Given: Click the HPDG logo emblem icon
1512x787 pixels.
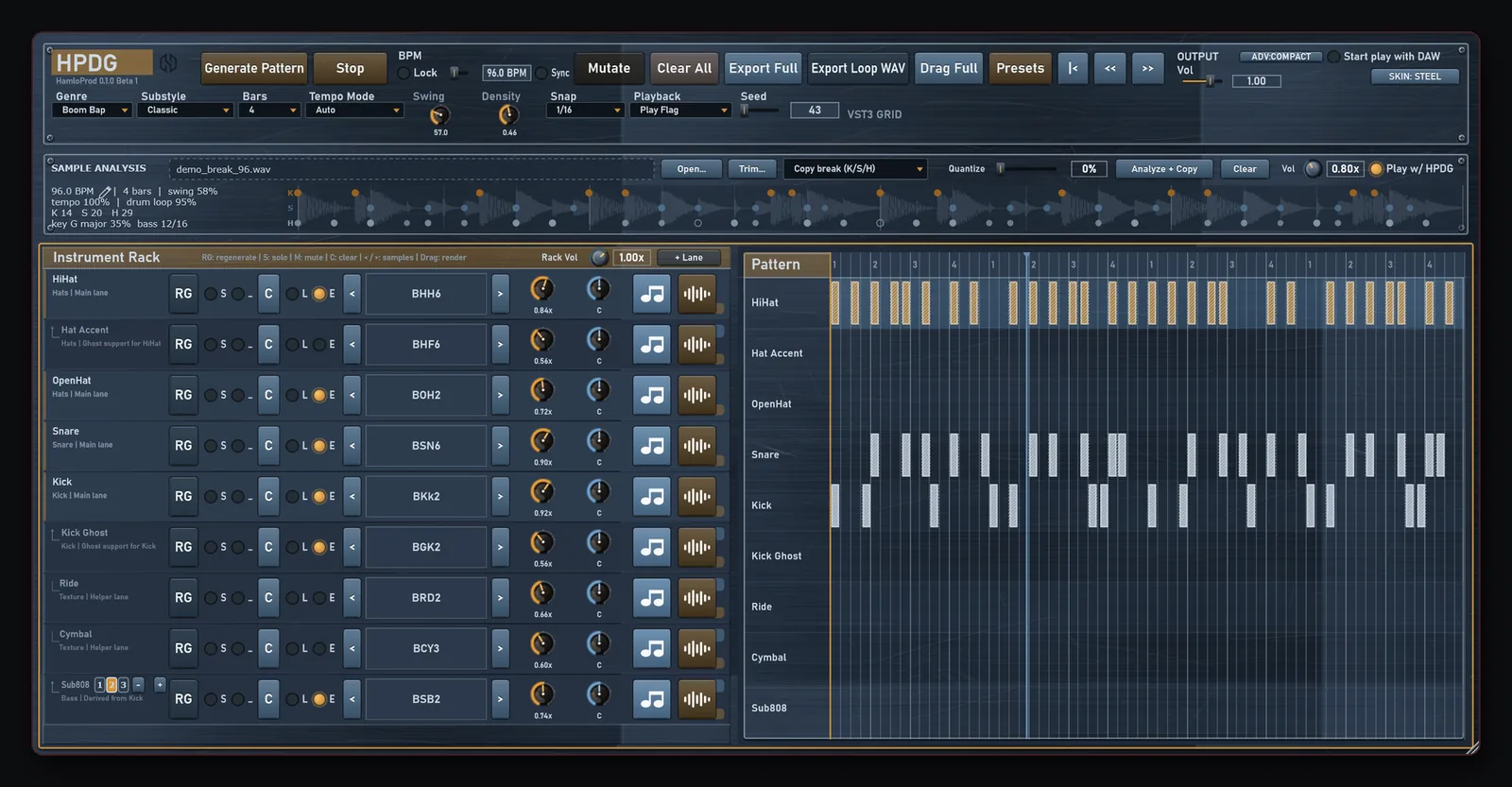Looking at the screenshot, I should pyautogui.click(x=168, y=63).
